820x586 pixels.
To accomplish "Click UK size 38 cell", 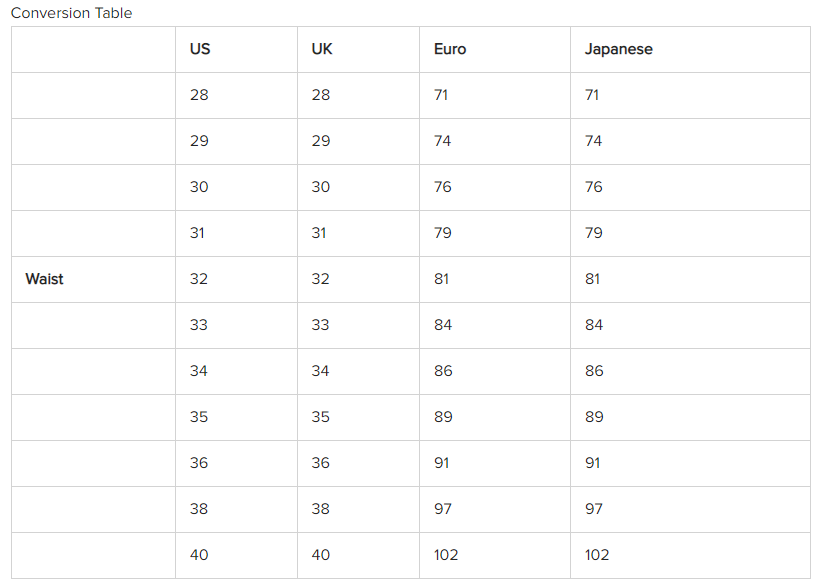I will 321,509.
